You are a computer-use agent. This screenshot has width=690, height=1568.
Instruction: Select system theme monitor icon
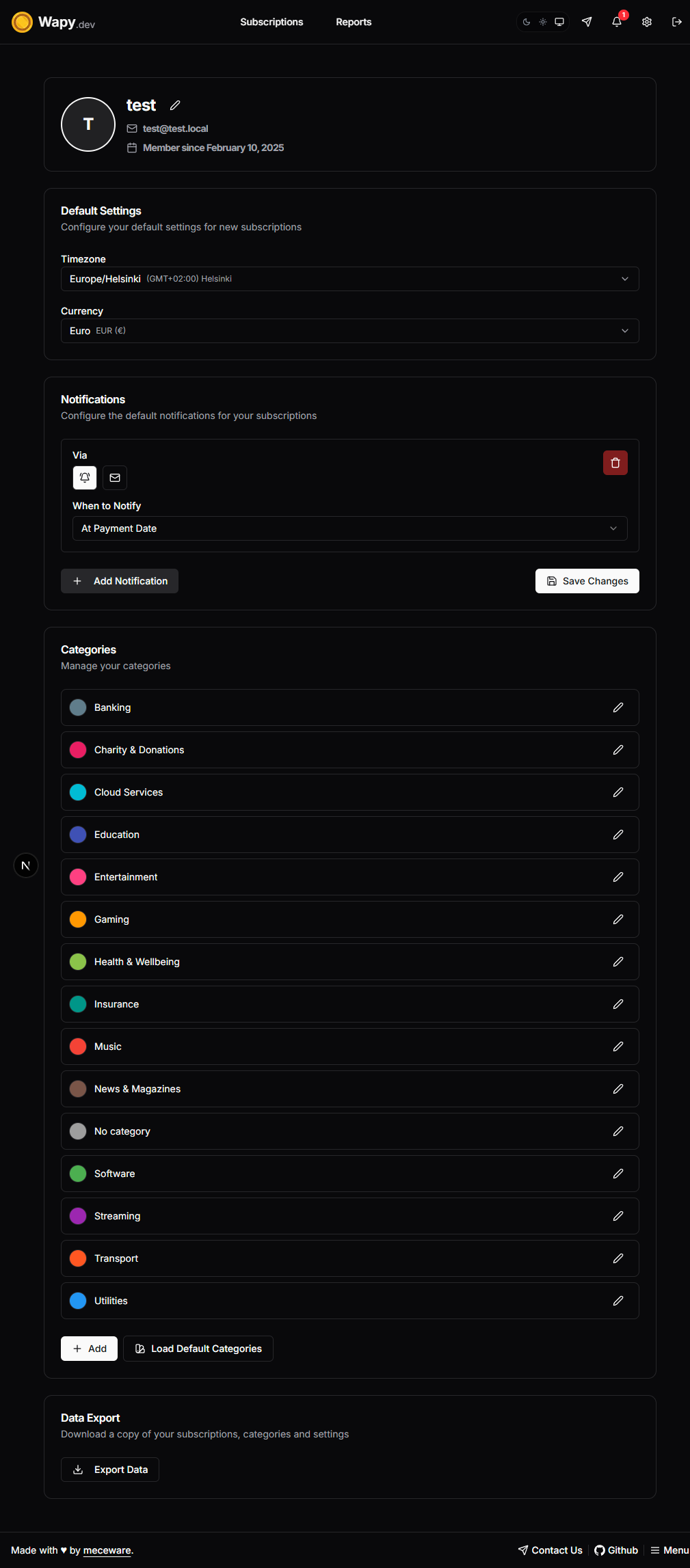559,22
